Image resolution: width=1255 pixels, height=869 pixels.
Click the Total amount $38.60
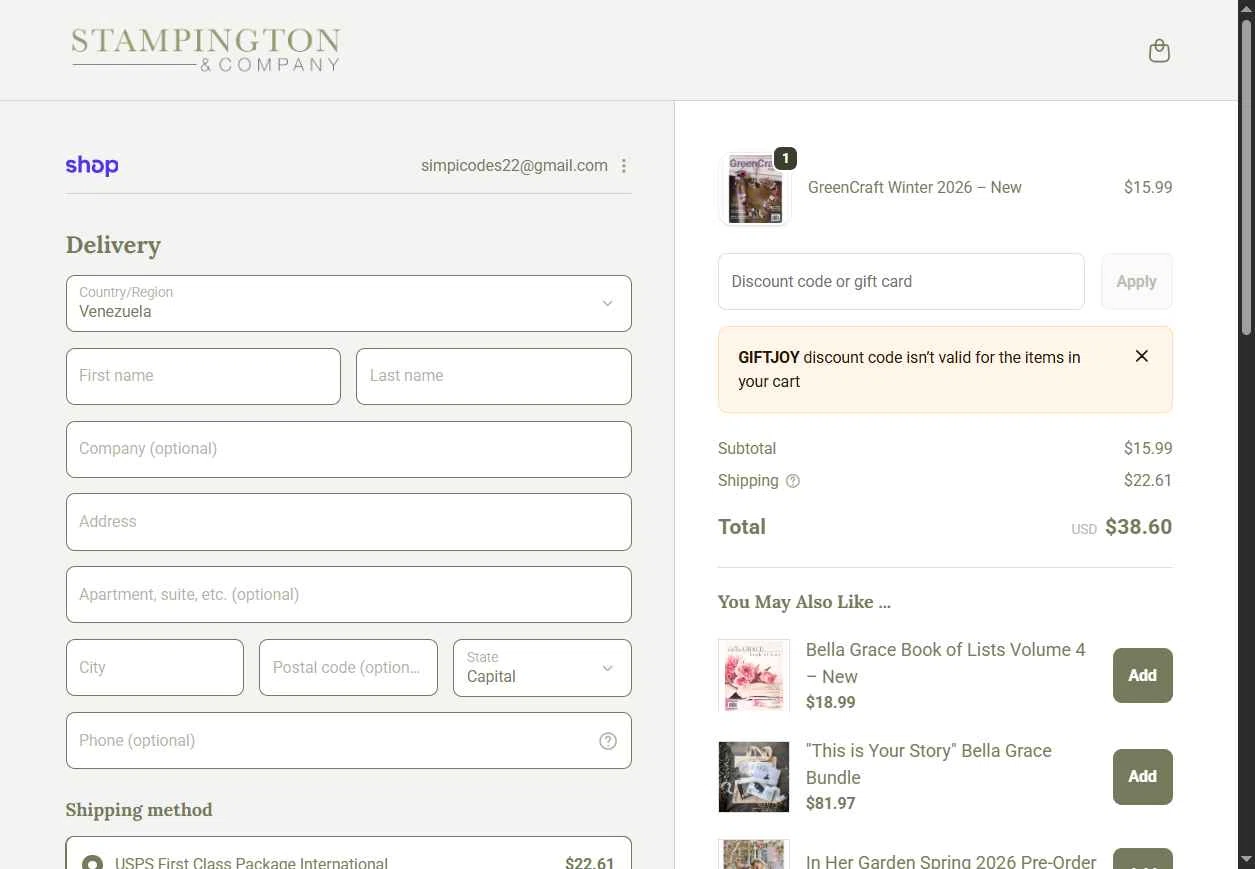tap(1138, 527)
